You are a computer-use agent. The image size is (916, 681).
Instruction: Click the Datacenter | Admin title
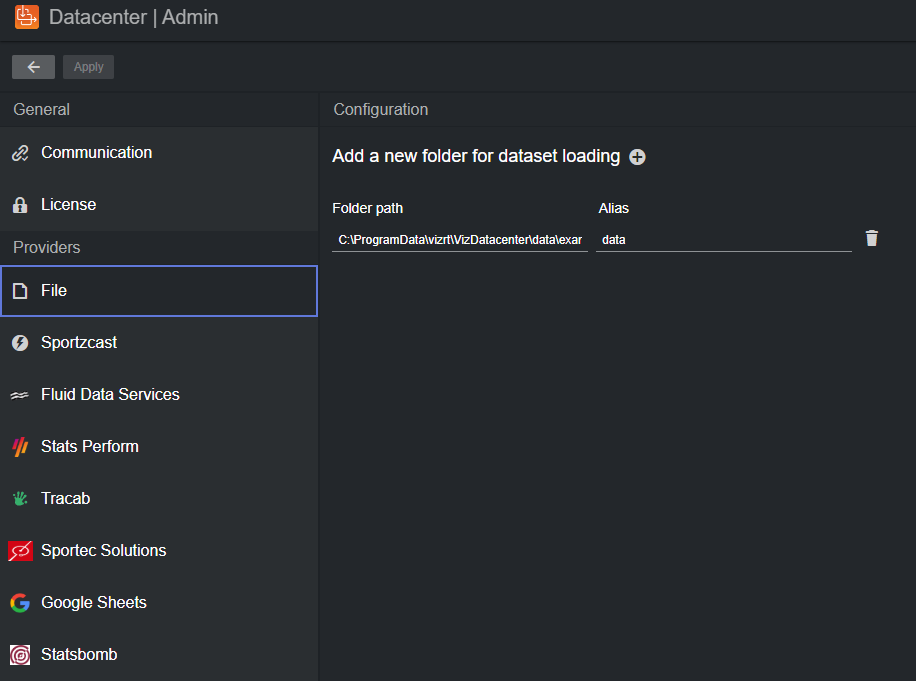point(134,18)
